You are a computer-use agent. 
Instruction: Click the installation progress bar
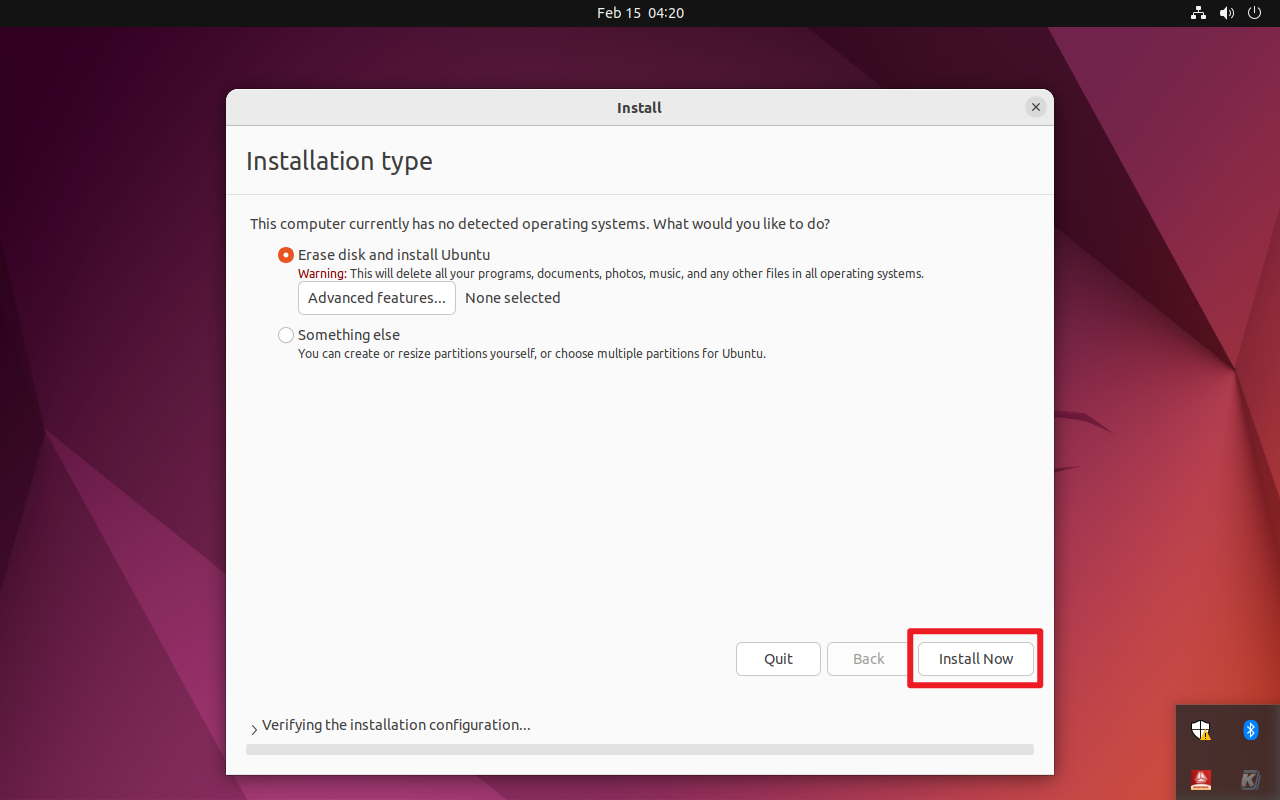pyautogui.click(x=640, y=749)
